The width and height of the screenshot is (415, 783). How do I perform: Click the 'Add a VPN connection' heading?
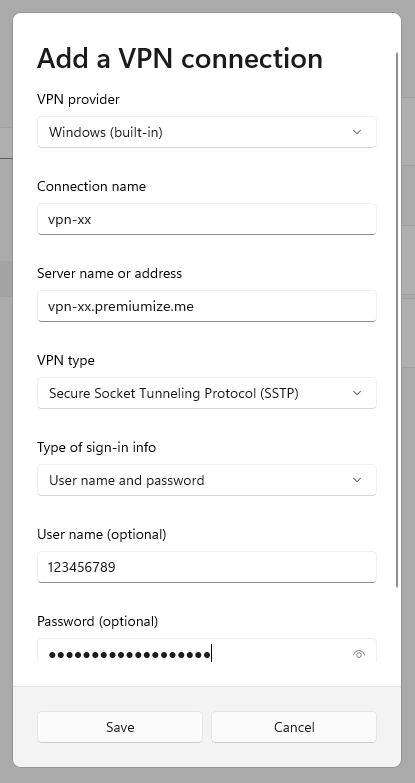[x=180, y=58]
